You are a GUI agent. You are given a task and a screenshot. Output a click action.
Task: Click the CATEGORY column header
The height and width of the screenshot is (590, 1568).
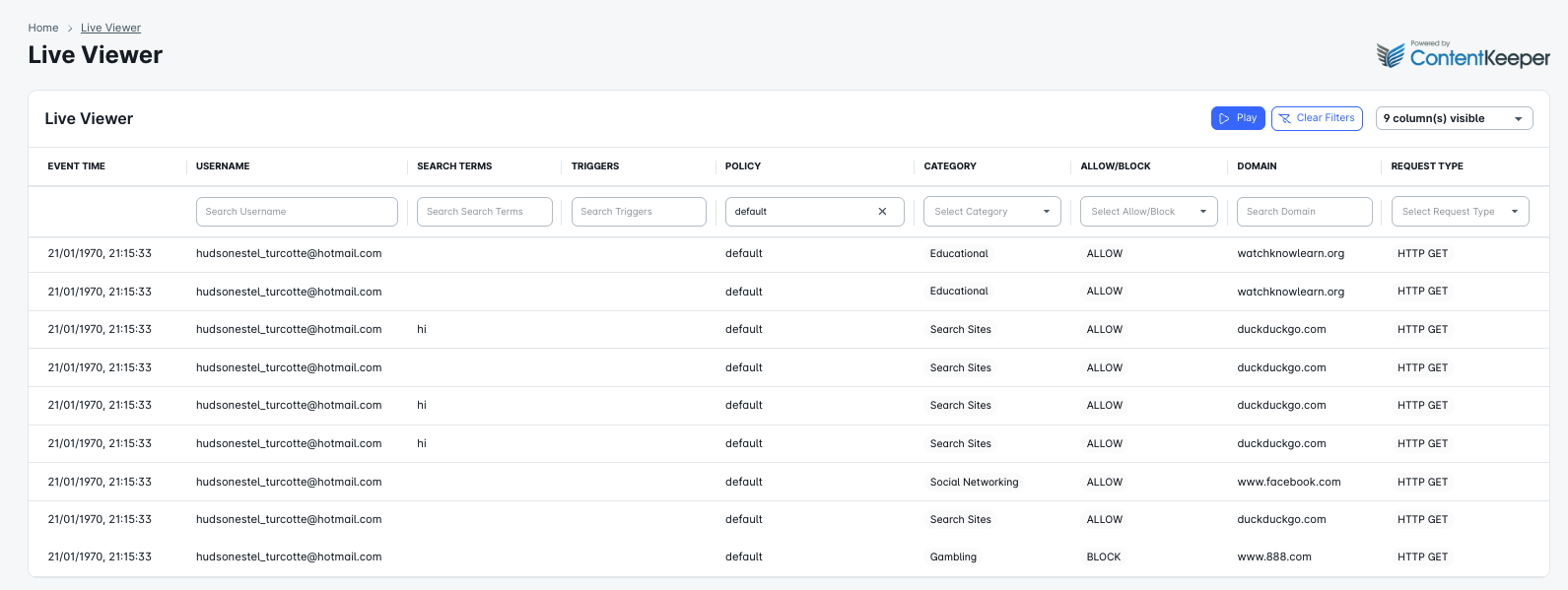click(x=950, y=166)
